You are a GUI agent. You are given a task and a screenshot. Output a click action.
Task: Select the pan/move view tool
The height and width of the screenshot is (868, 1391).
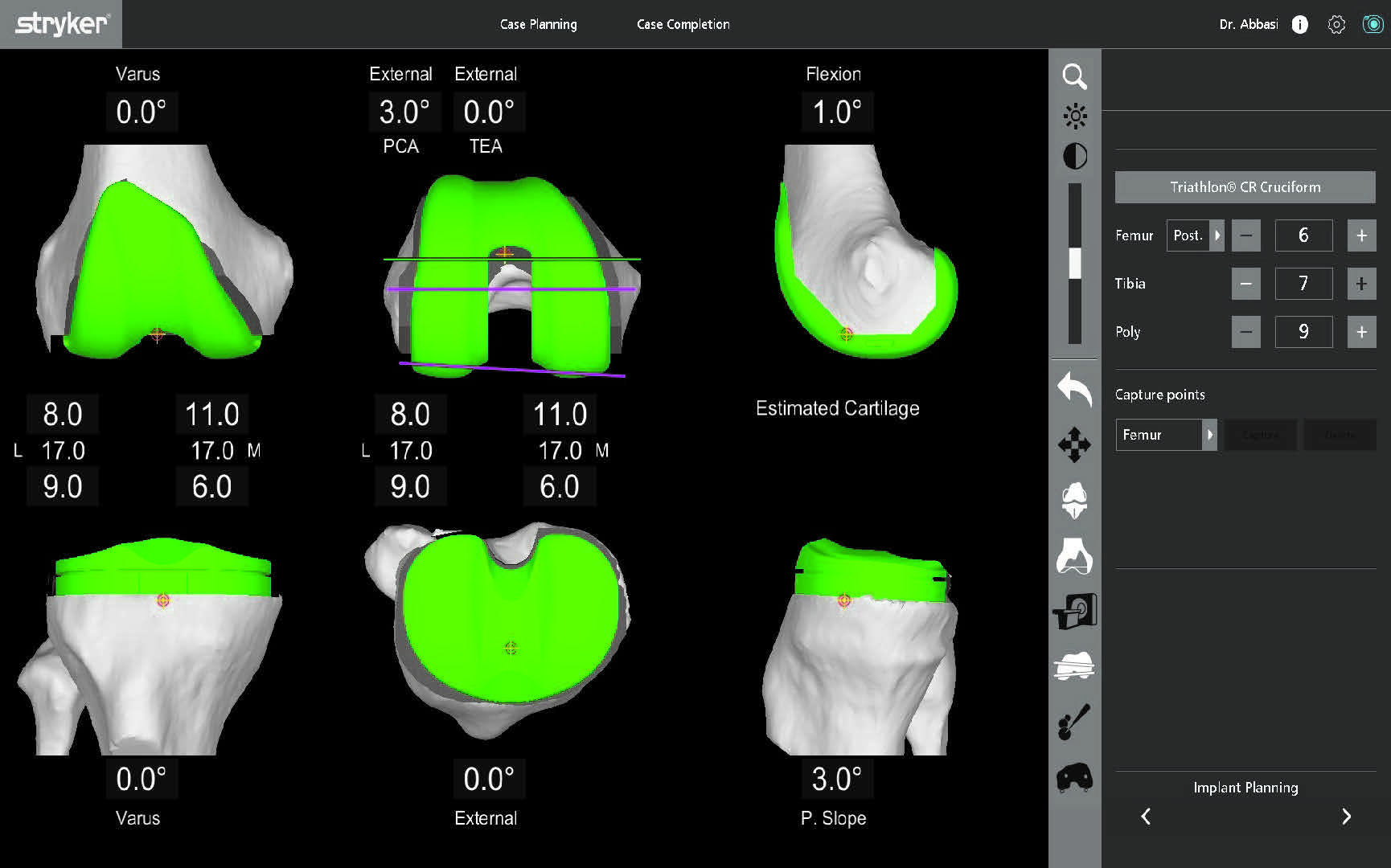pos(1075,444)
